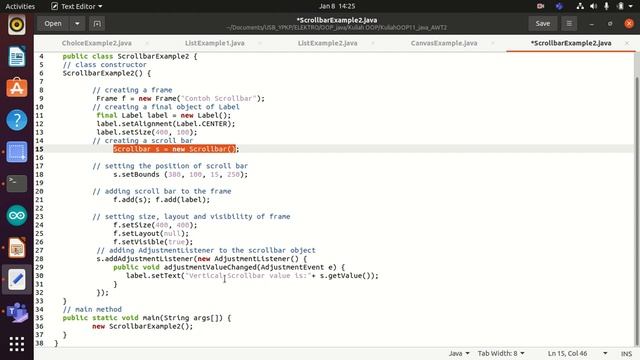Click the microphone indicator icon
The image size is (640, 360).
(607, 6)
